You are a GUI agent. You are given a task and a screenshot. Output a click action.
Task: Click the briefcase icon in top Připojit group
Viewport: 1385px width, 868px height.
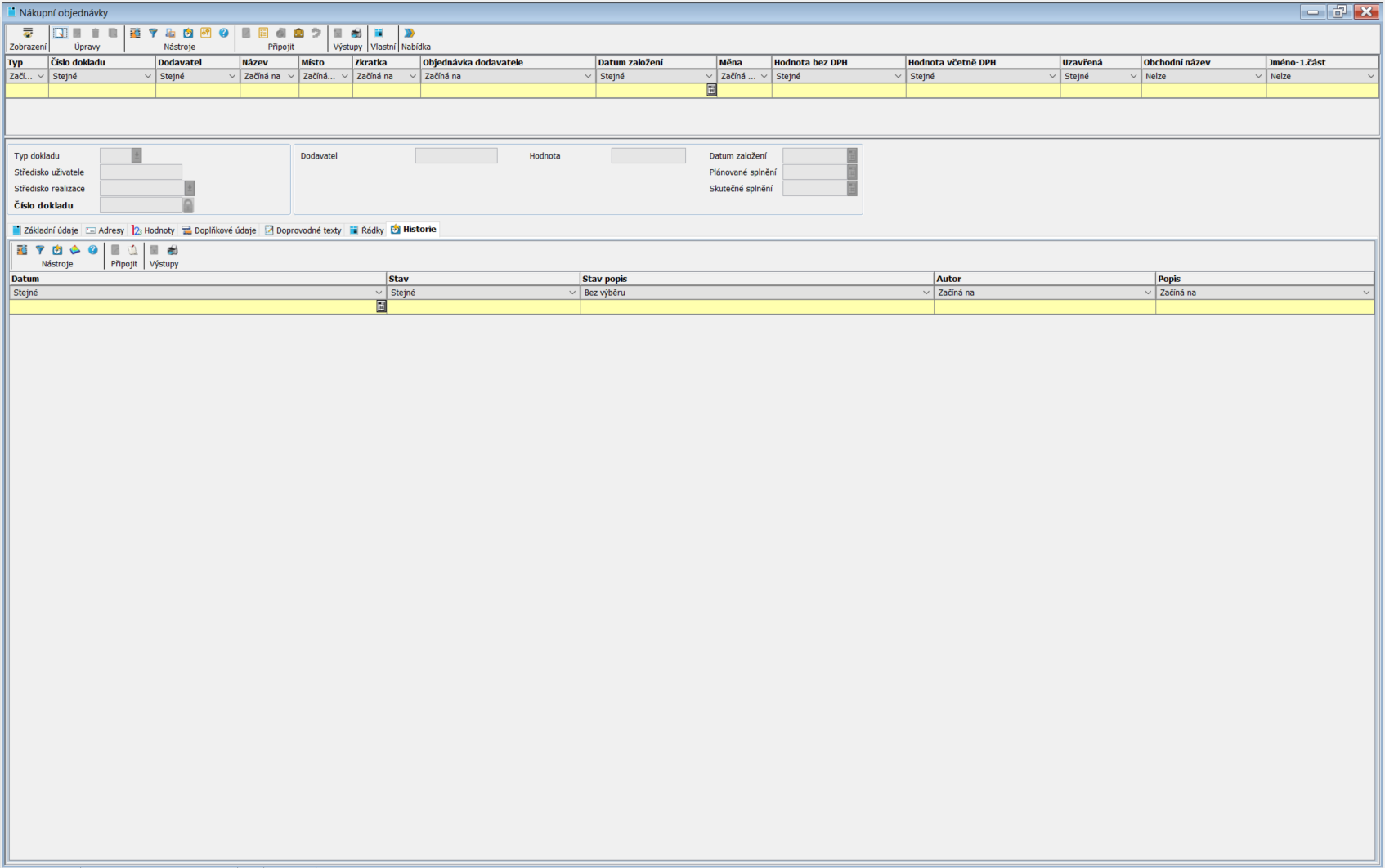point(298,34)
